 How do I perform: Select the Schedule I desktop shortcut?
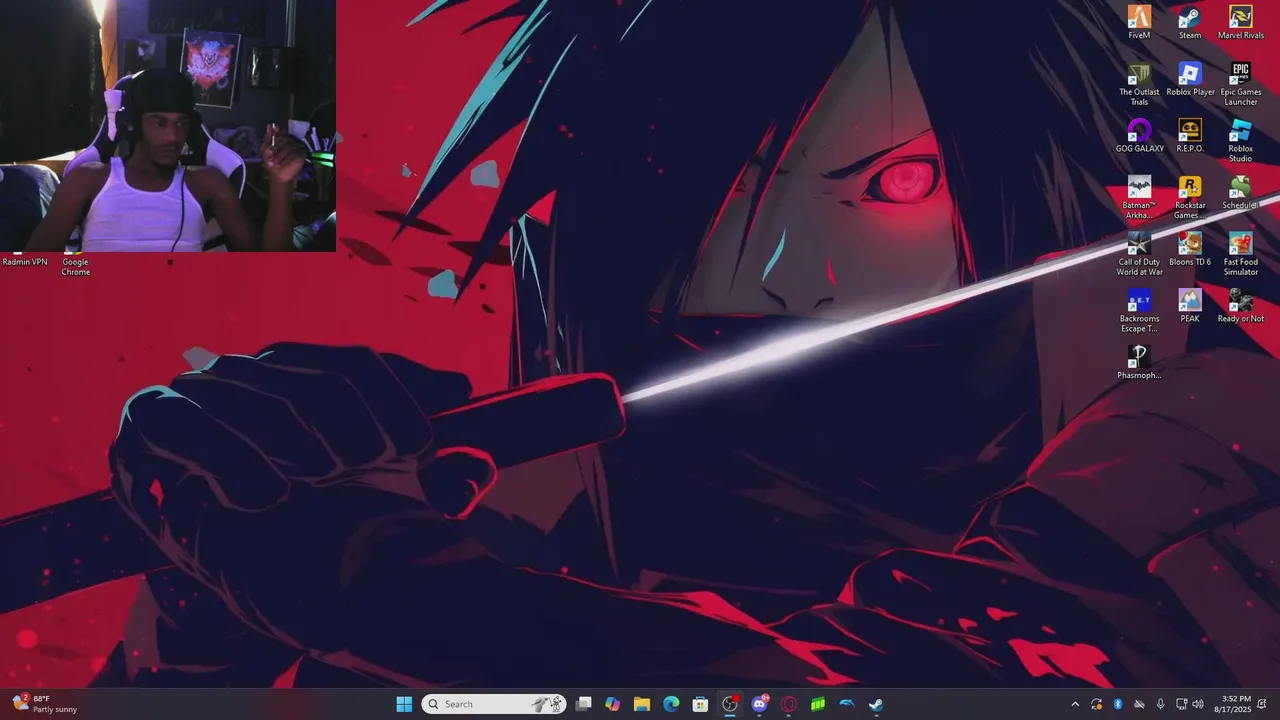click(x=1240, y=193)
